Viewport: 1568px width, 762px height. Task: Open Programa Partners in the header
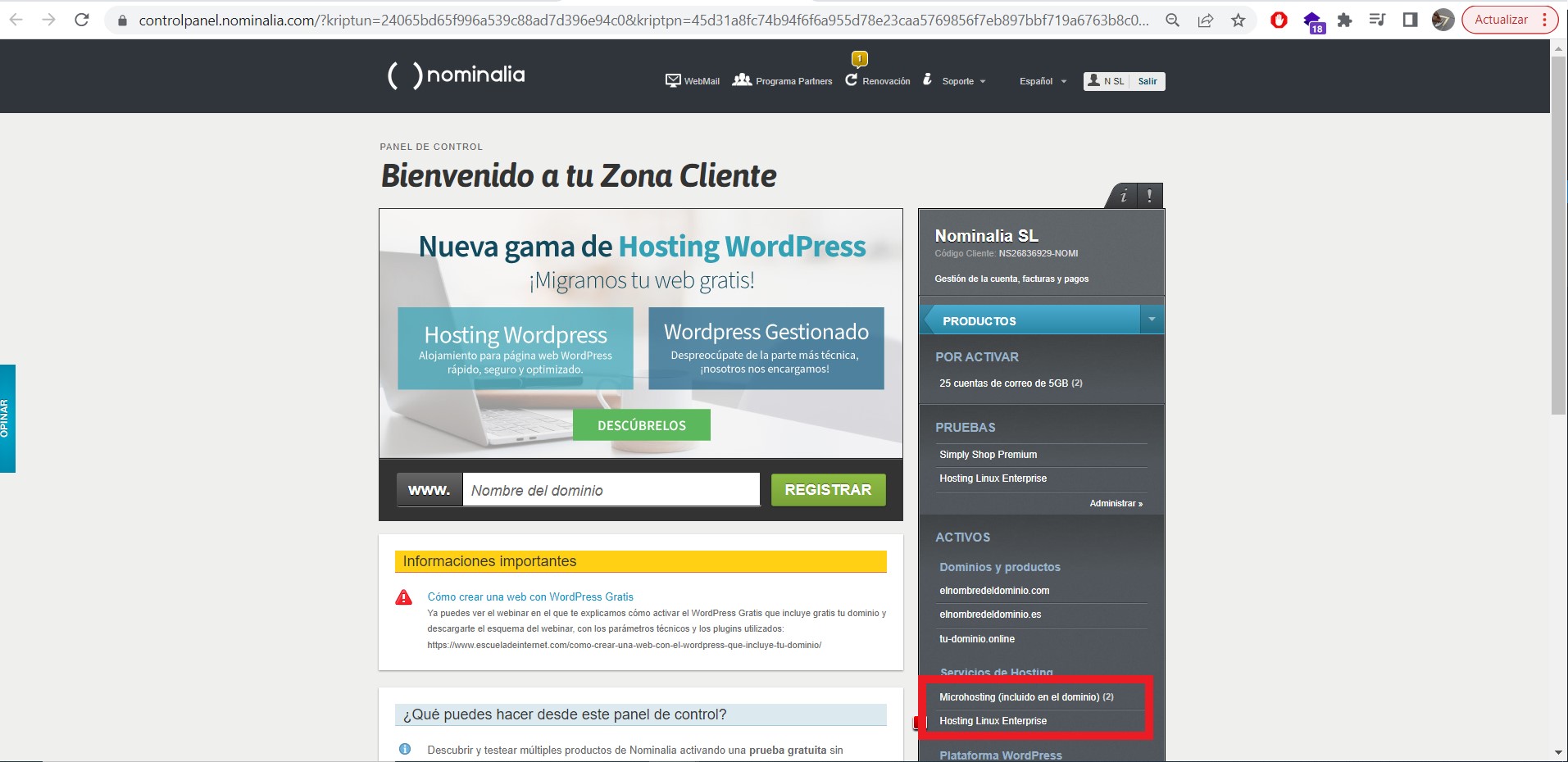[x=782, y=80]
